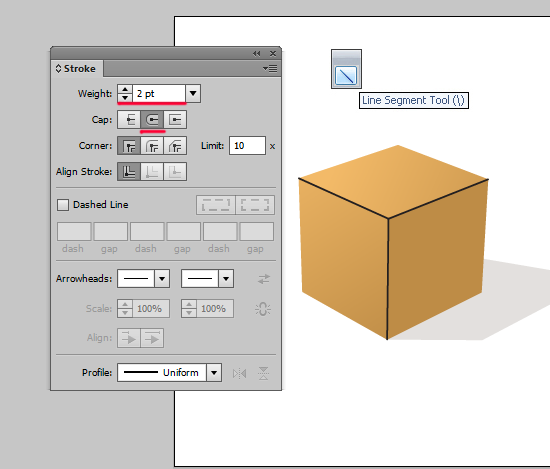
Task: Align stroke to center icon
Action: click(129, 172)
